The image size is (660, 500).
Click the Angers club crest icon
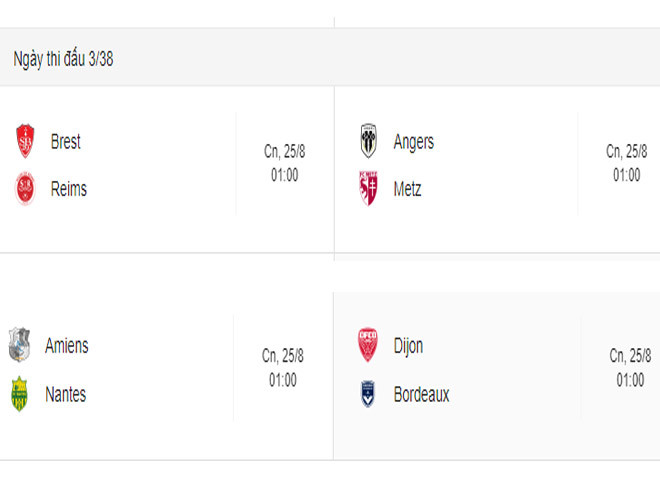(x=368, y=142)
